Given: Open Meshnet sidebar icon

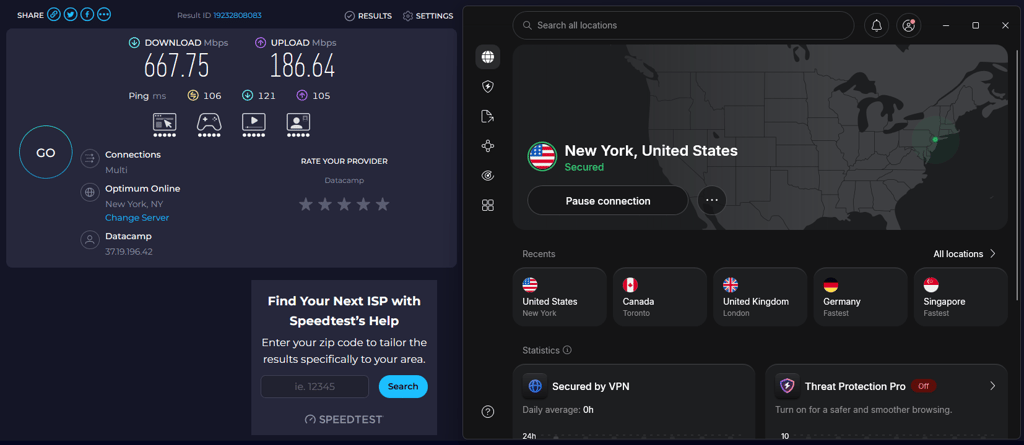Looking at the screenshot, I should 488,146.
